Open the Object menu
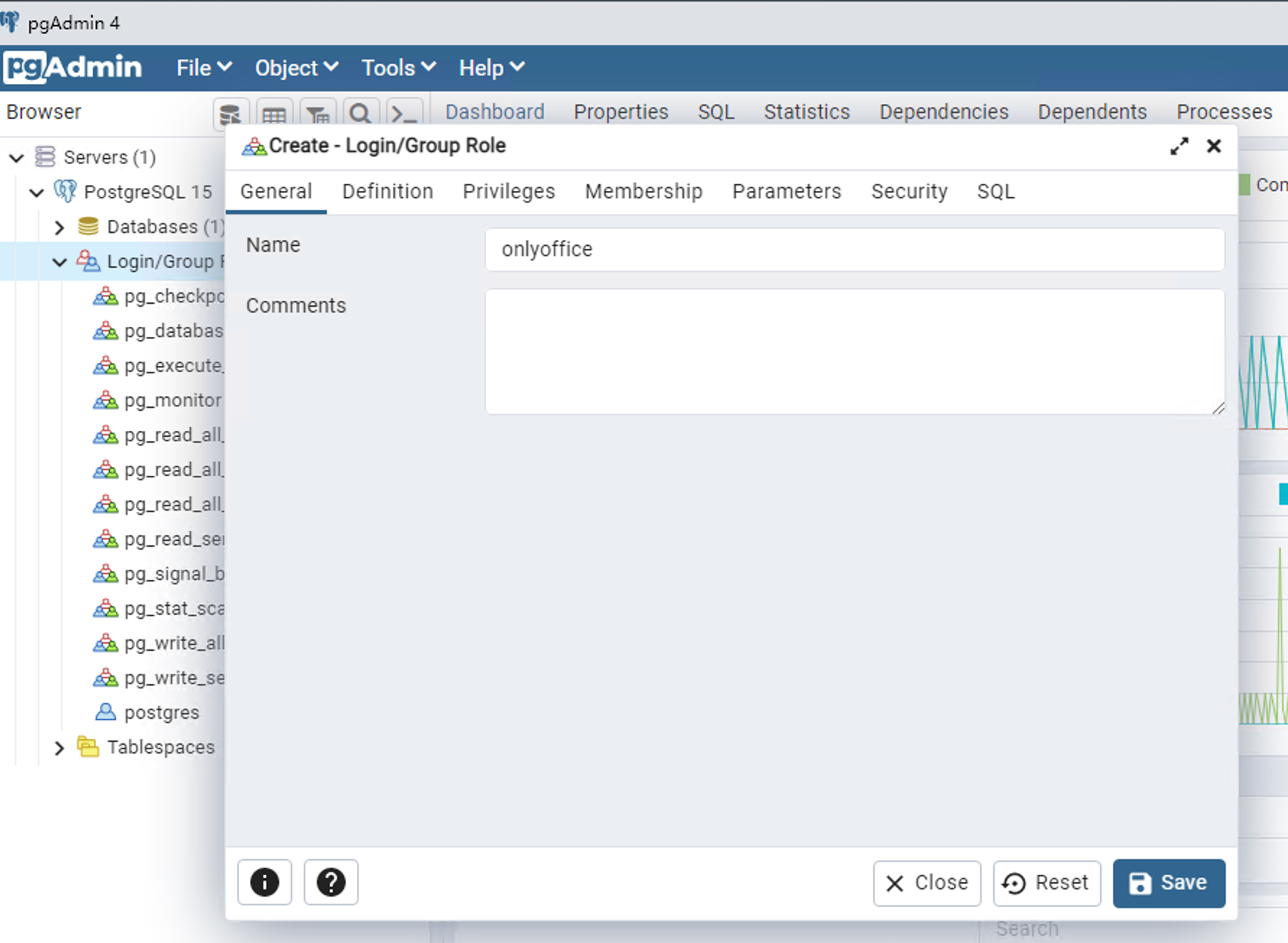 click(x=296, y=68)
